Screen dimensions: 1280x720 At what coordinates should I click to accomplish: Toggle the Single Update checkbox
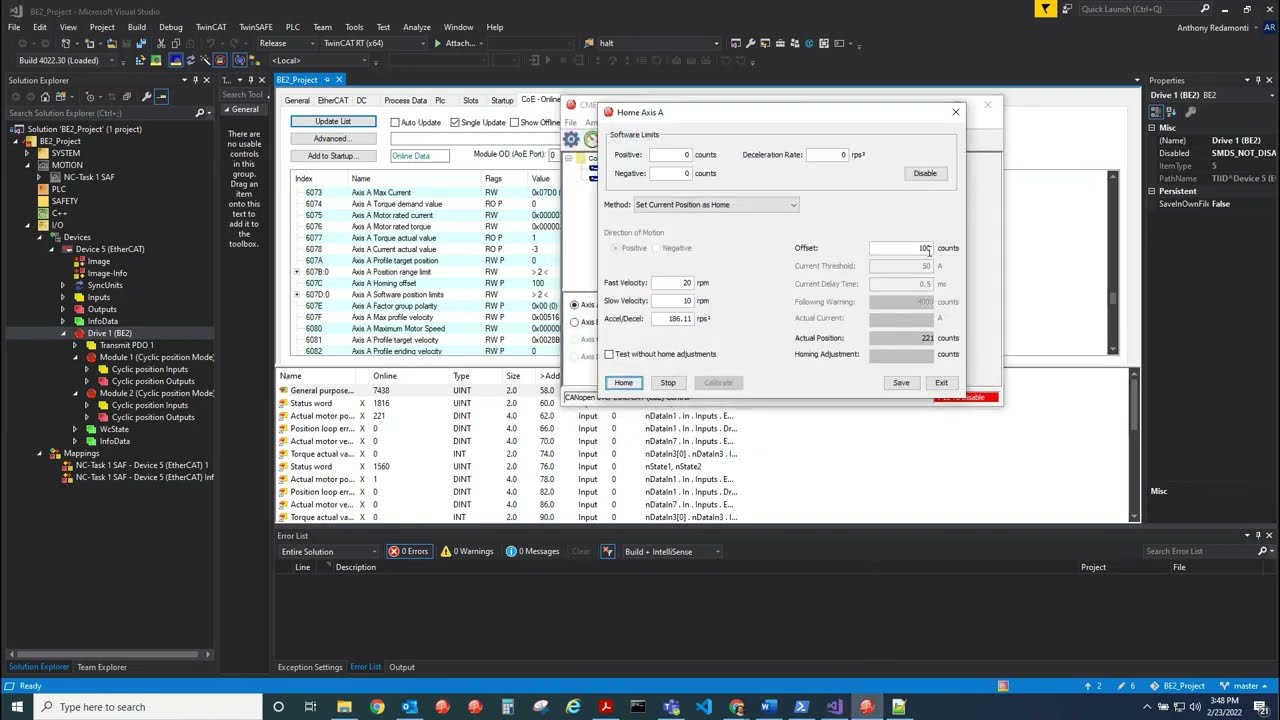pos(455,122)
